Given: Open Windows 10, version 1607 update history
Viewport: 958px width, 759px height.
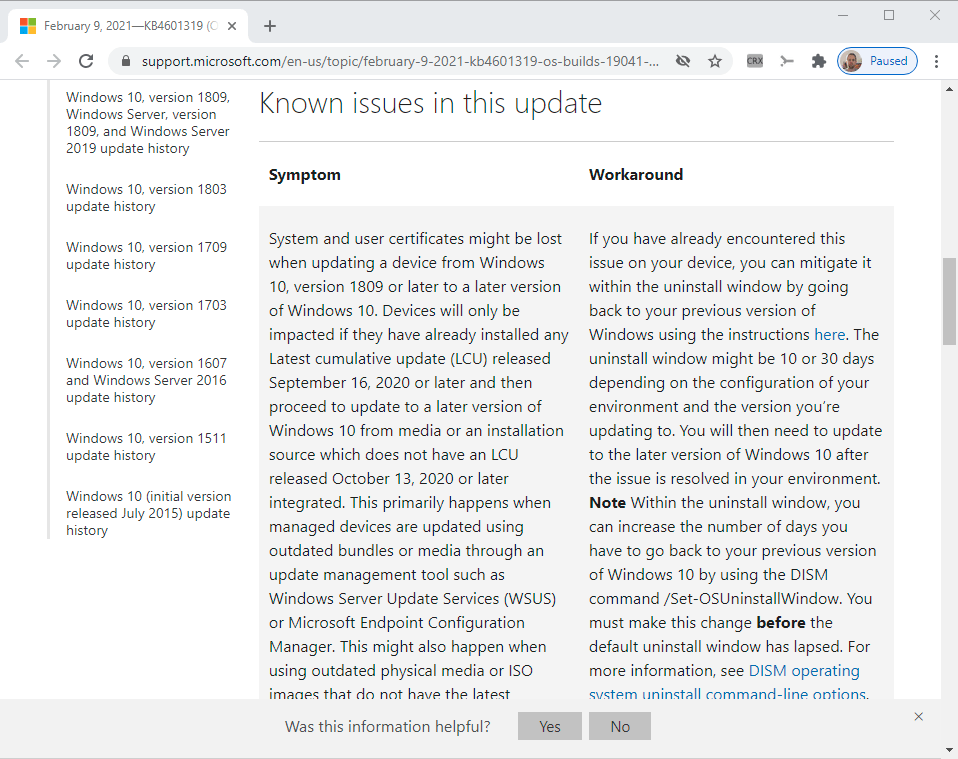Looking at the screenshot, I should (146, 380).
